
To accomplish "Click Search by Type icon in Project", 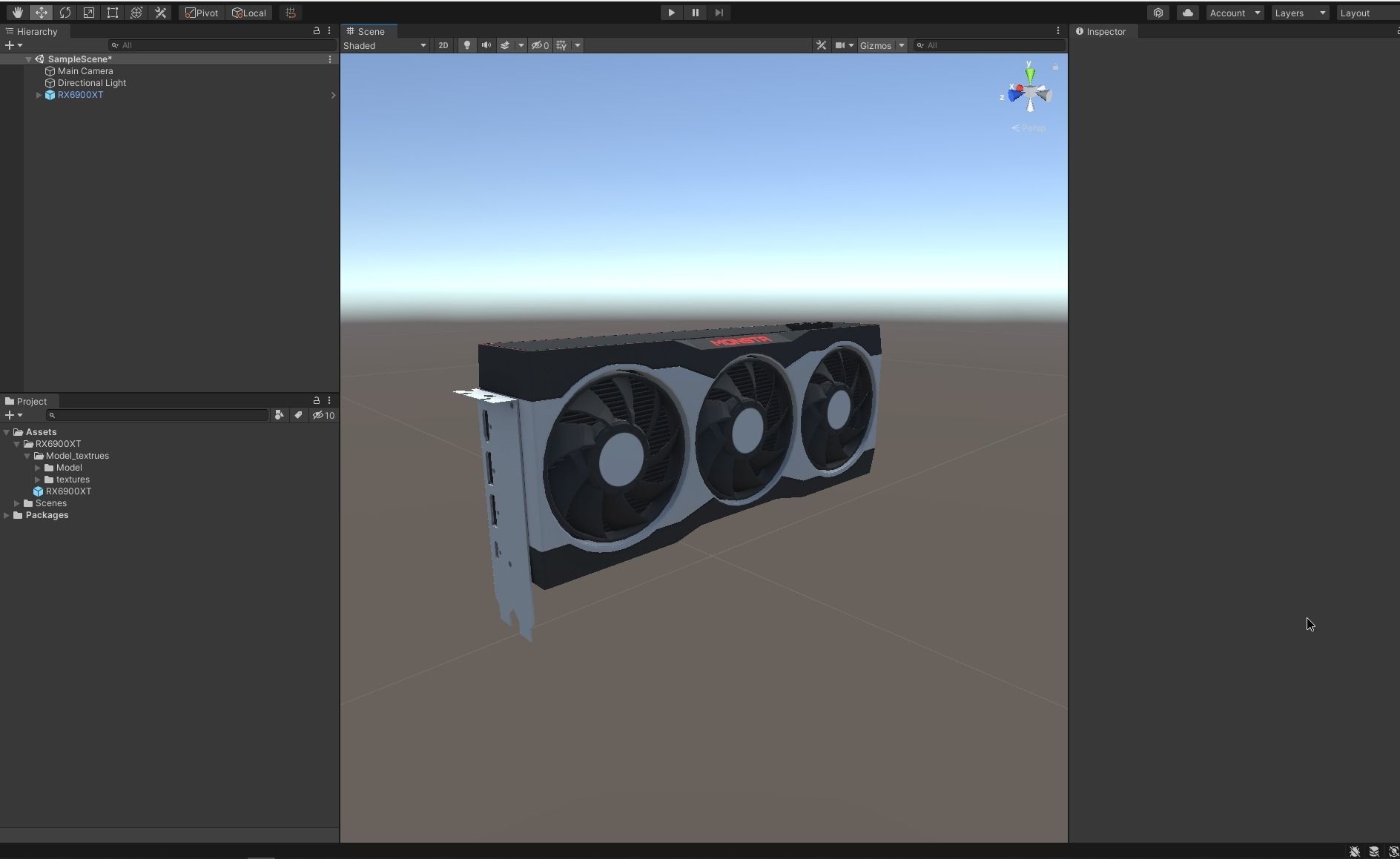I will (x=279, y=415).
